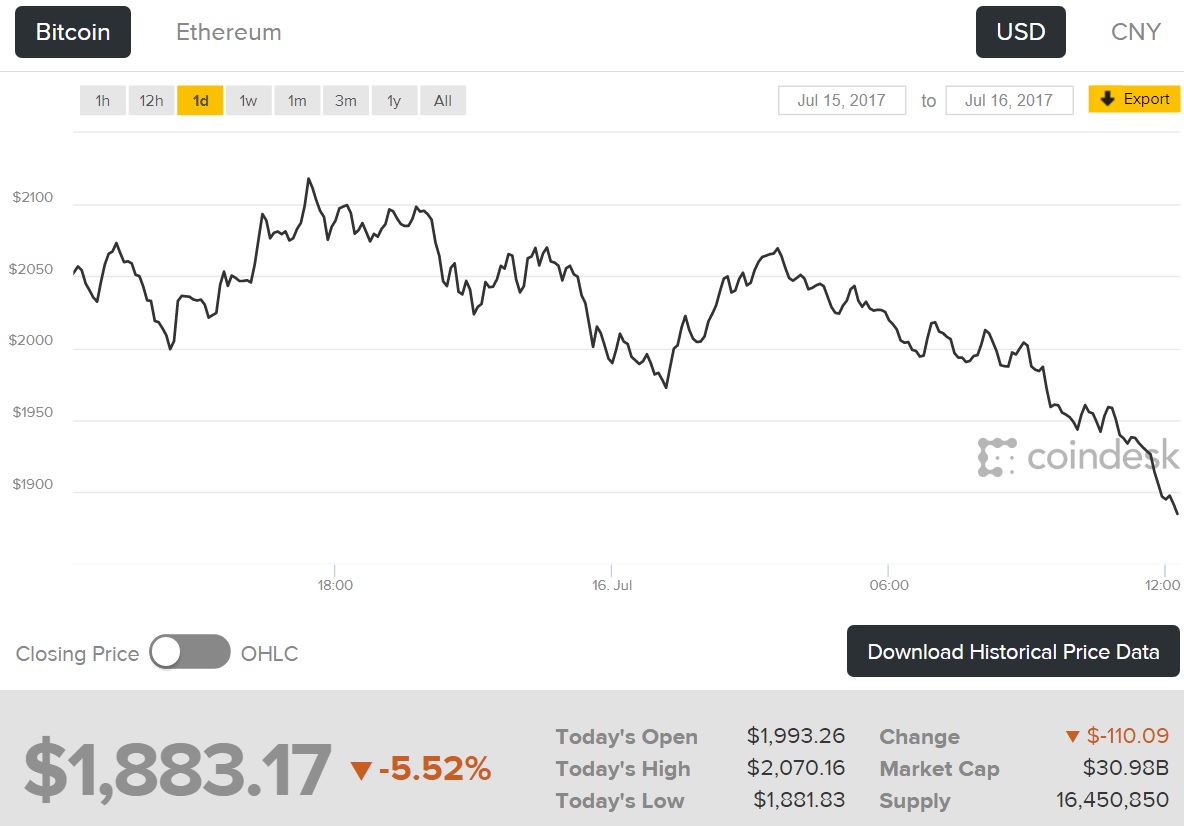Set chart range to 1h
The image size is (1184, 826).
pos(103,100)
